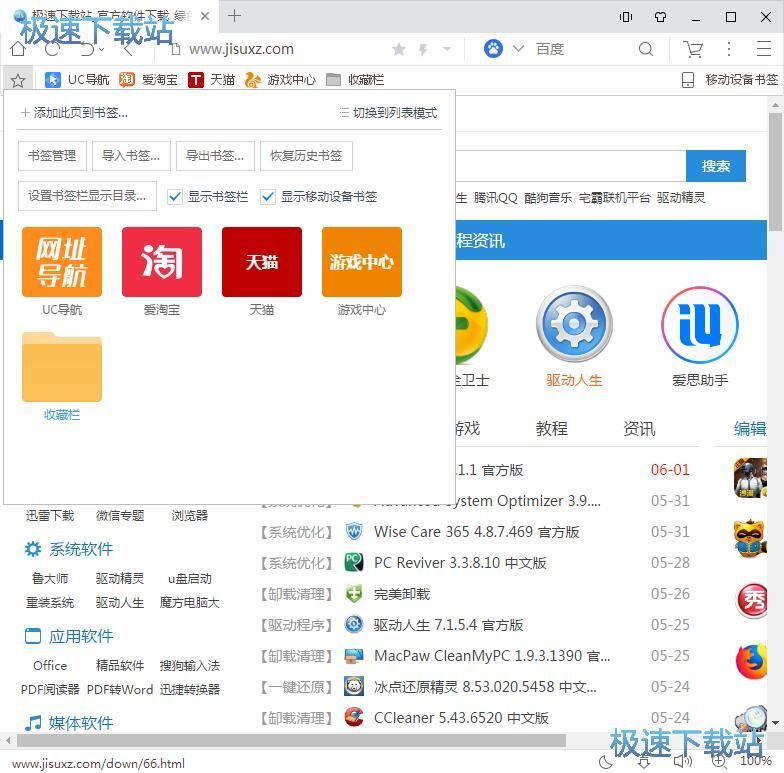The height and width of the screenshot is (773, 784).
Task: Click 添加此页到书签
Action: tap(74, 113)
